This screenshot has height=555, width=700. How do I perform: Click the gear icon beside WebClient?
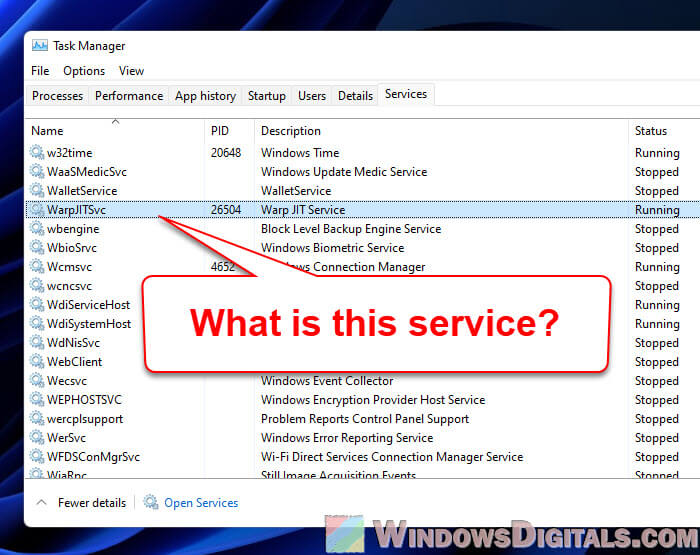pyautogui.click(x=37, y=361)
